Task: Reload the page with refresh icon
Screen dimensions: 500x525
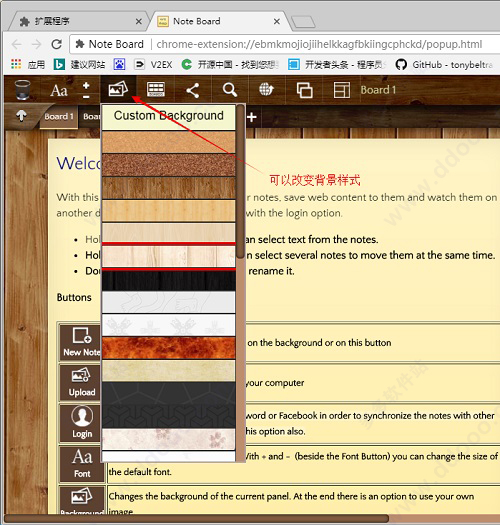Action: tap(57, 44)
